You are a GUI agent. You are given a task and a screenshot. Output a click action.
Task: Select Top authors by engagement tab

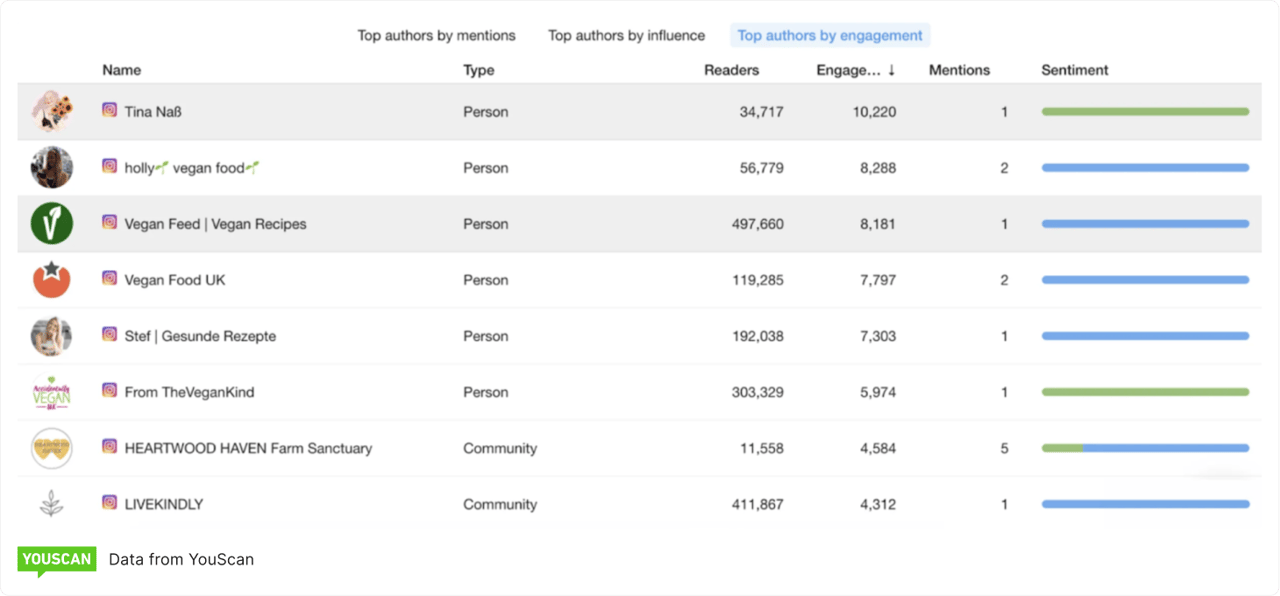830,36
